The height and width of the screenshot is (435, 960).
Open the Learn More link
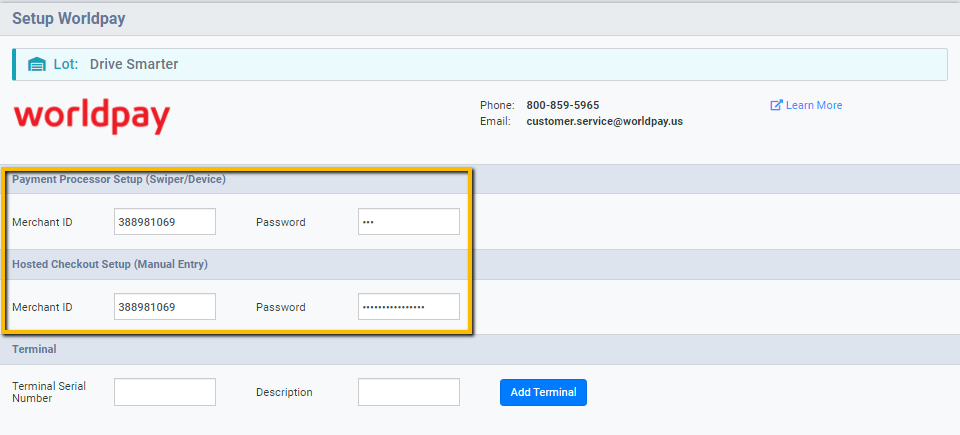click(x=806, y=105)
